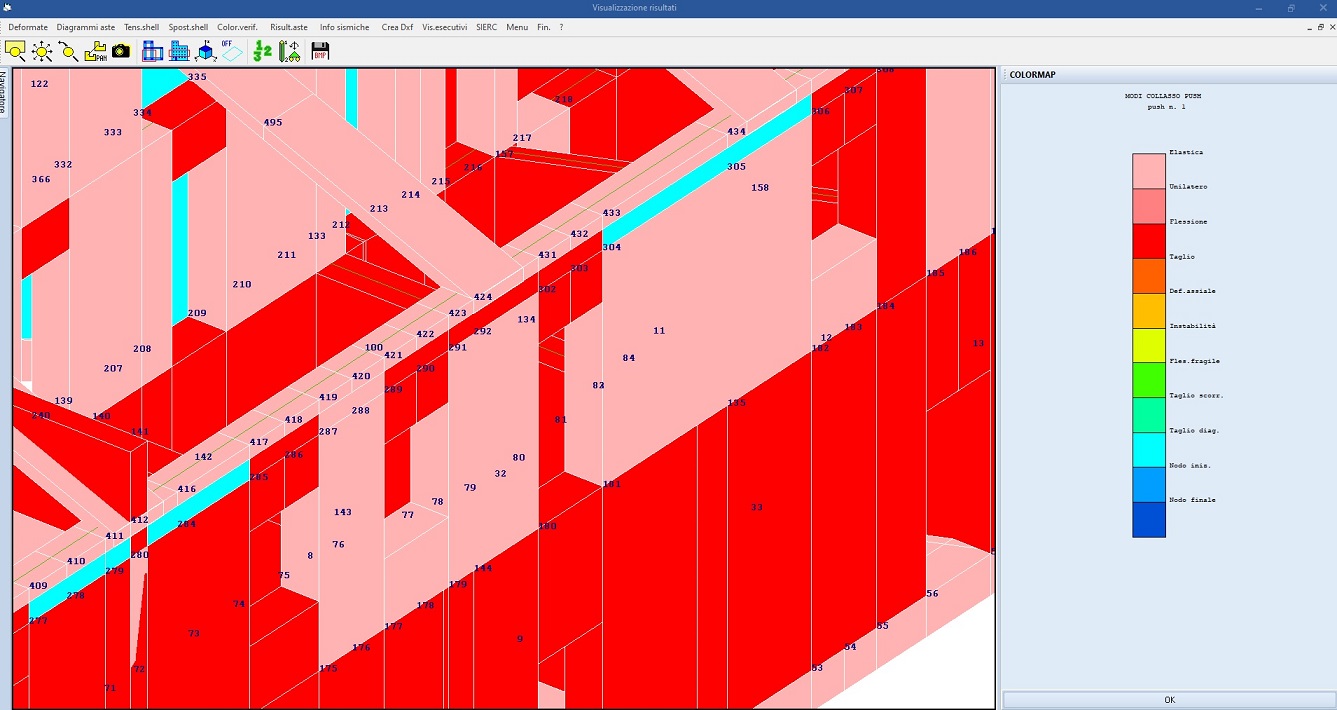Image resolution: width=1337 pixels, height=710 pixels.
Task: Save the view as BMP image
Action: 320,51
